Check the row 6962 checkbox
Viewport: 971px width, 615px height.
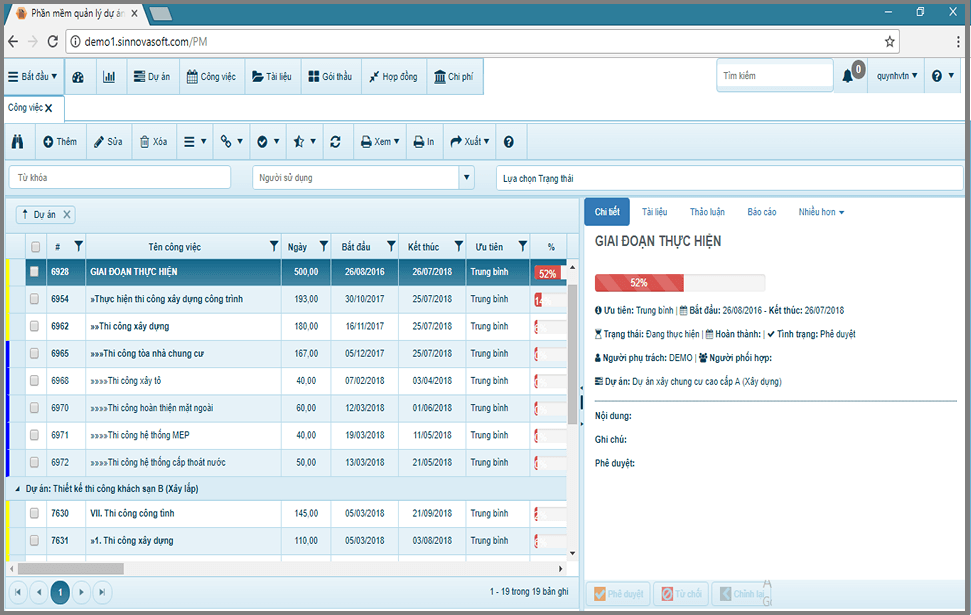[x=34, y=326]
